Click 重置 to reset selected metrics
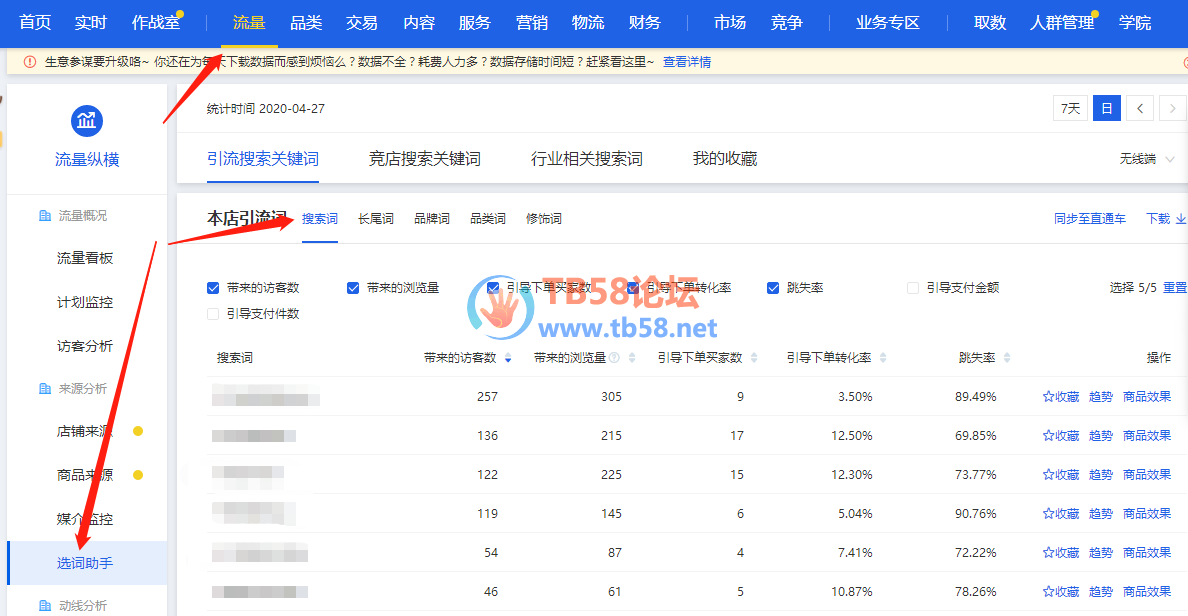Viewport: 1188px width, 616px height. (x=1175, y=288)
